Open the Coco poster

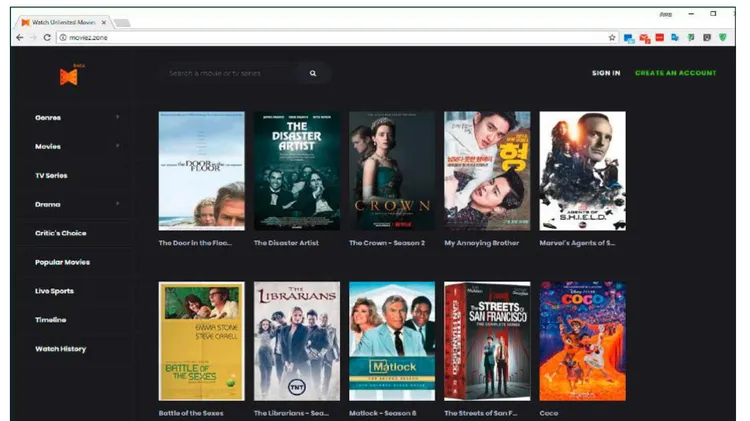click(582, 341)
